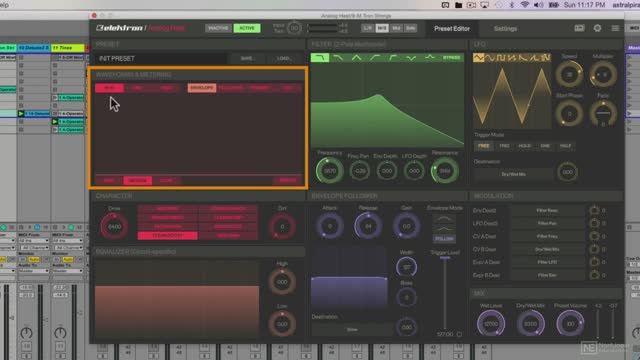Viewport: 640px width, 360px height.
Task: Click the Trigger Level reset icon beside 127.00
Action: (x=460, y=334)
